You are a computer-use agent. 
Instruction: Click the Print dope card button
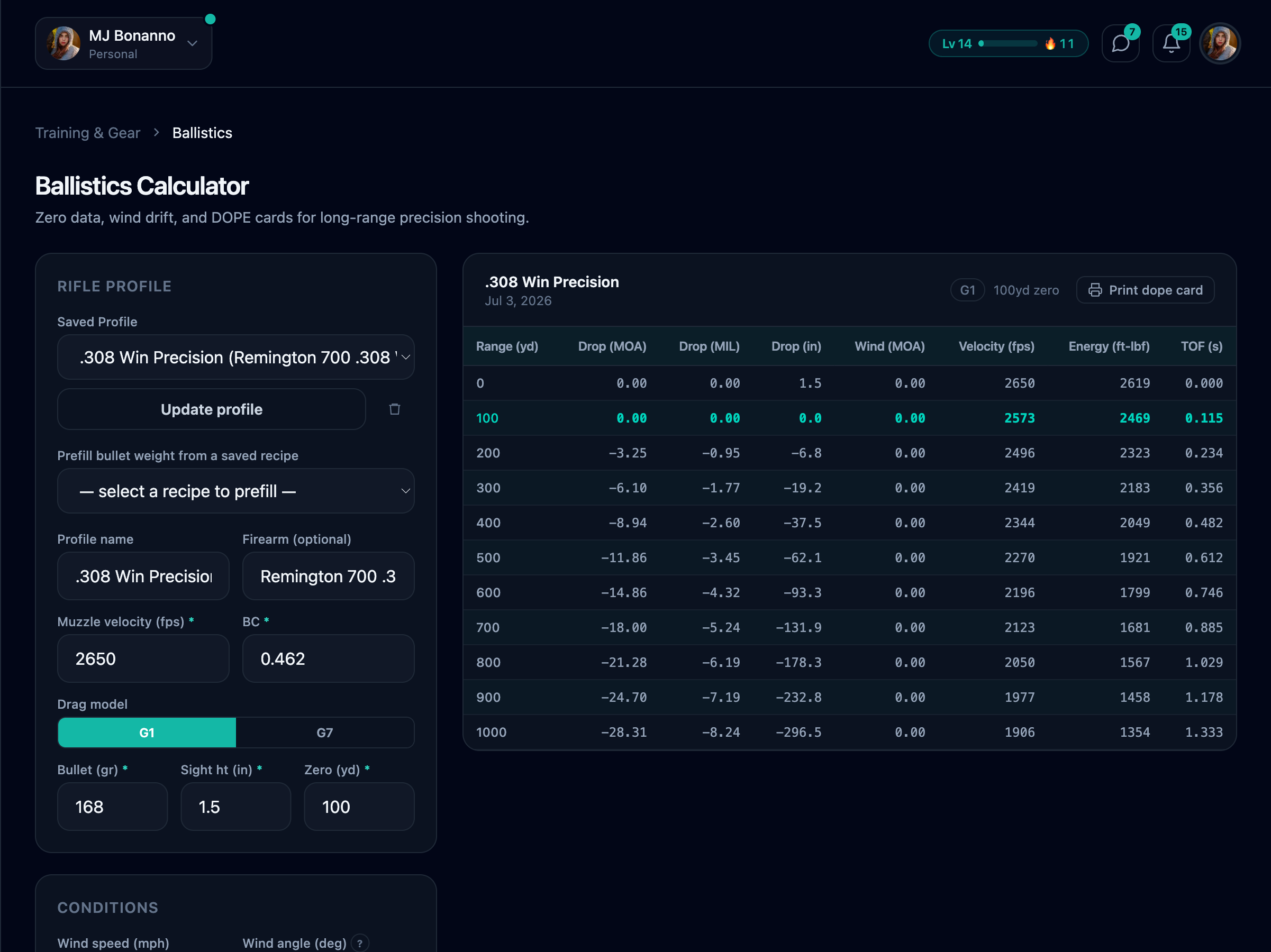[1145, 290]
